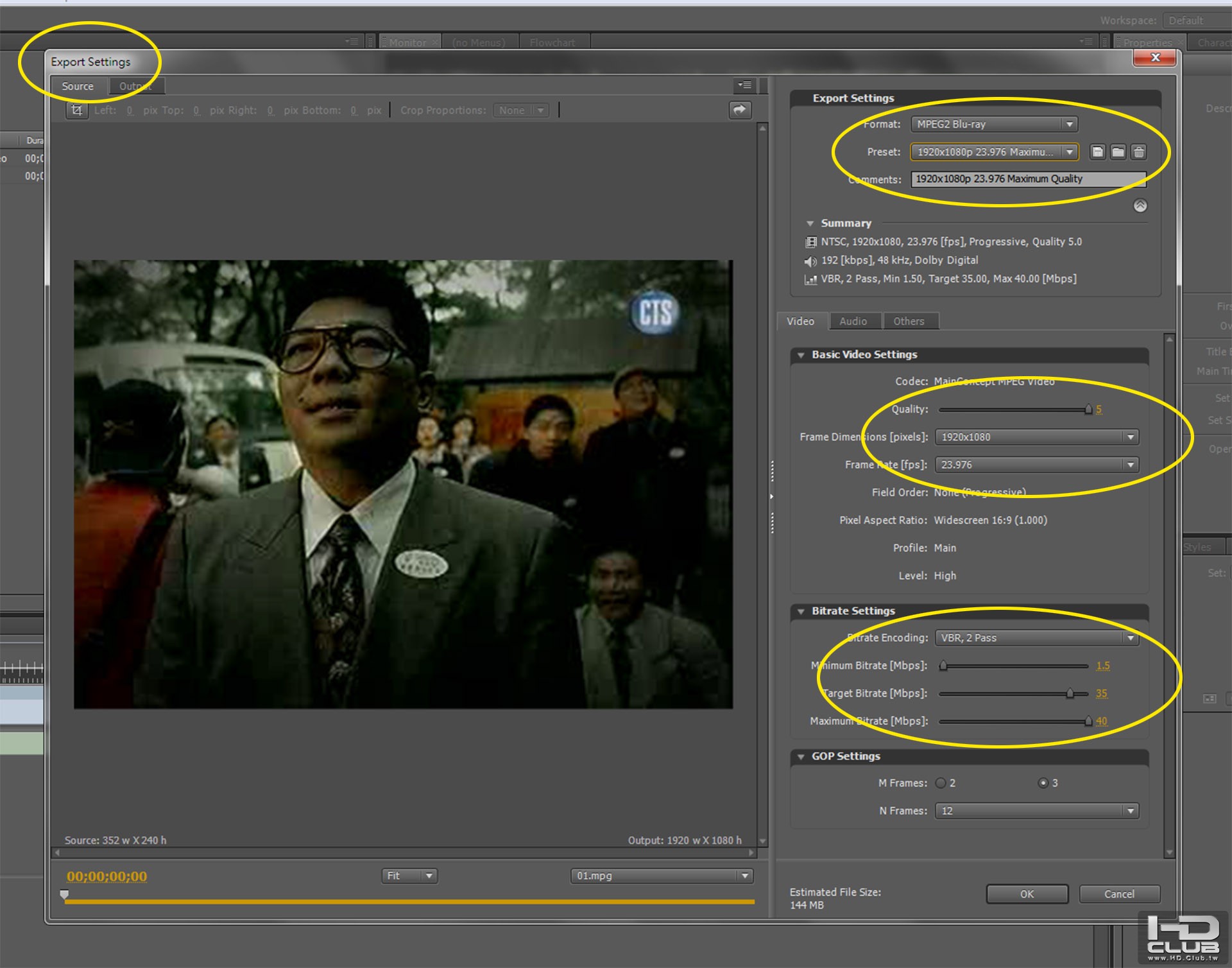This screenshot has height=968, width=1232.
Task: Click the Target Bitrate slider handle
Action: (x=1070, y=693)
